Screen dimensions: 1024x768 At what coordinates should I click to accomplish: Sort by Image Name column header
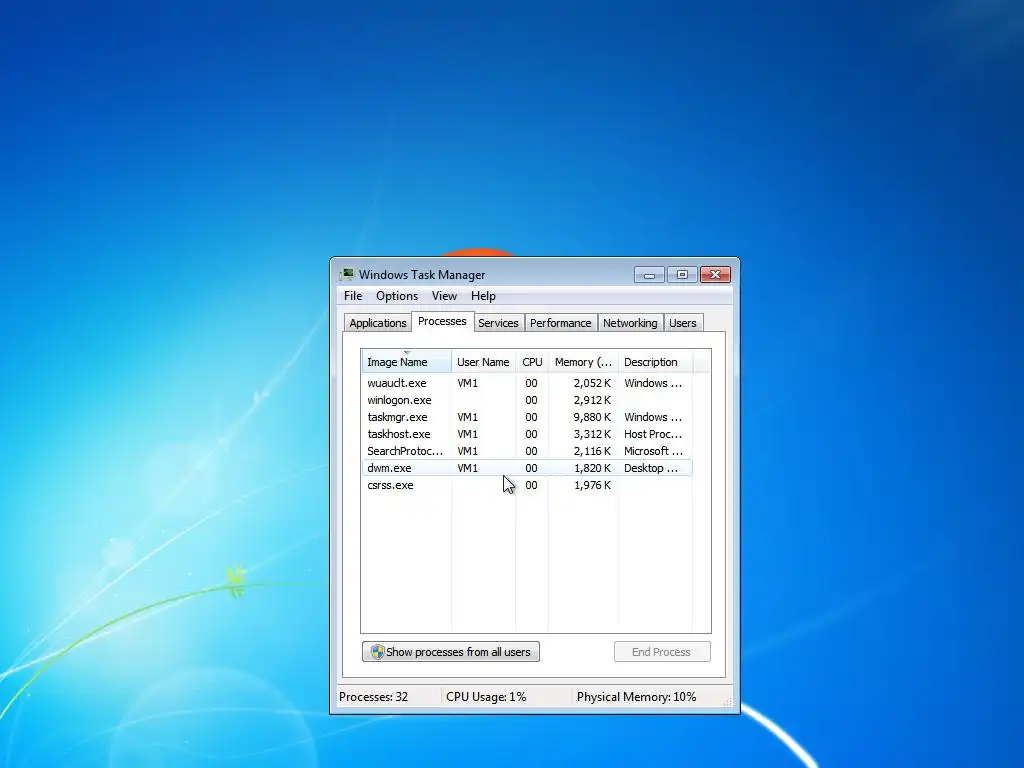(406, 362)
